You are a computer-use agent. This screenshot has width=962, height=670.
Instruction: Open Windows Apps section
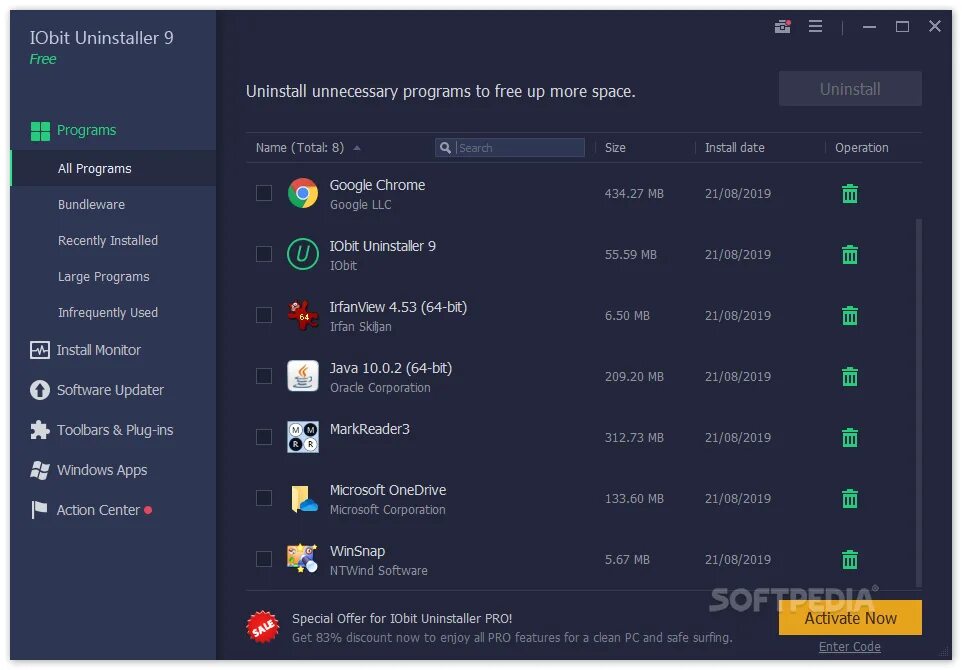coord(102,470)
